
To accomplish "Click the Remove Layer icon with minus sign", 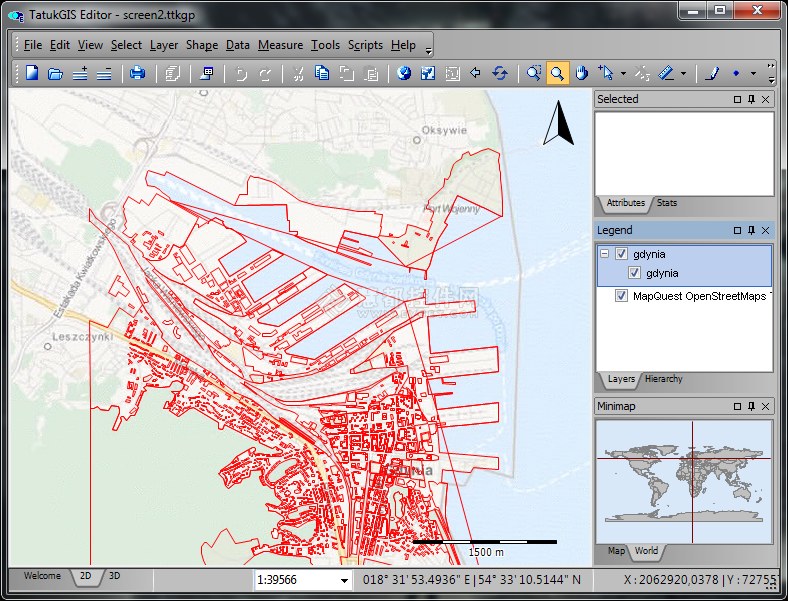I will pos(104,74).
